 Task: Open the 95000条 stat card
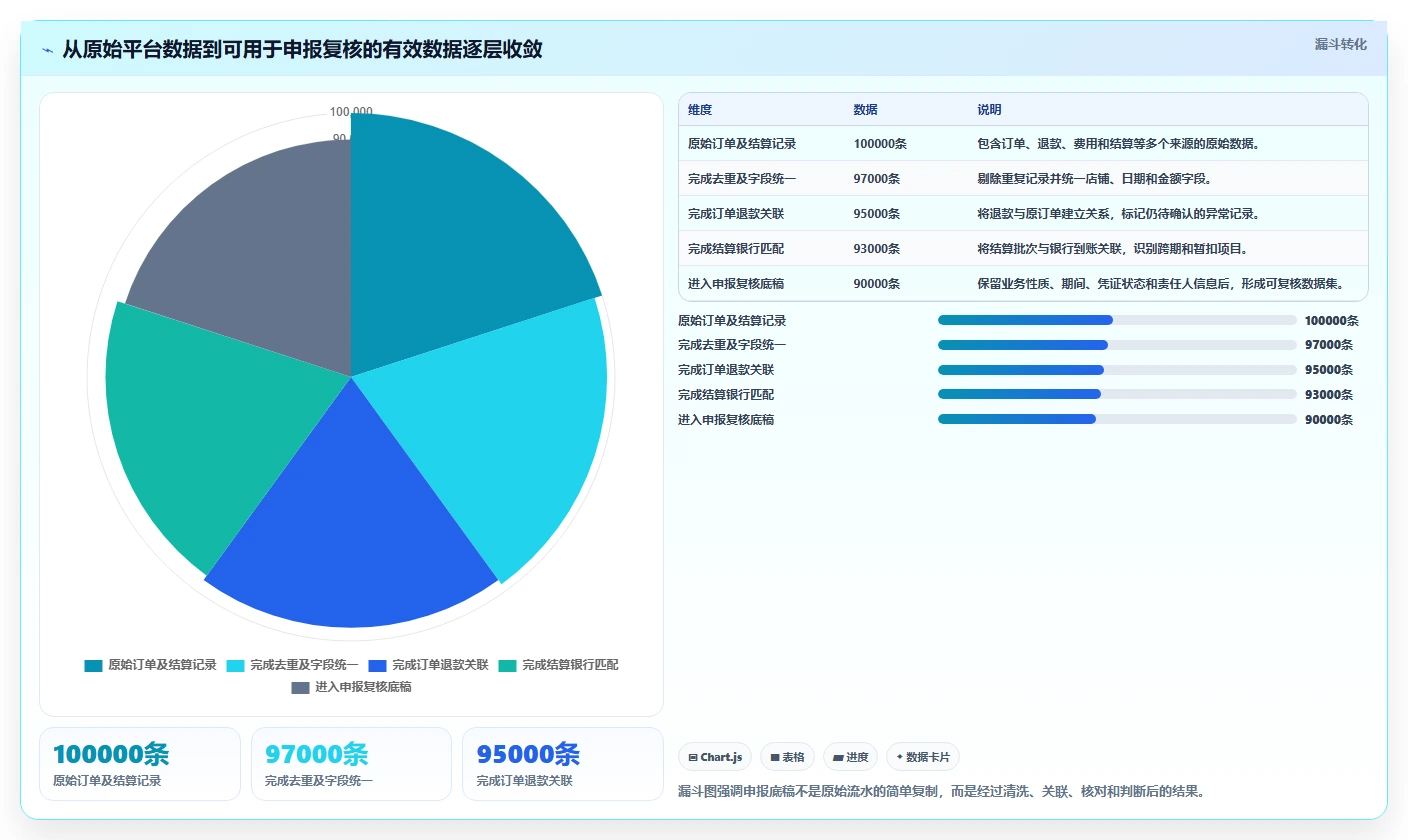click(x=563, y=764)
